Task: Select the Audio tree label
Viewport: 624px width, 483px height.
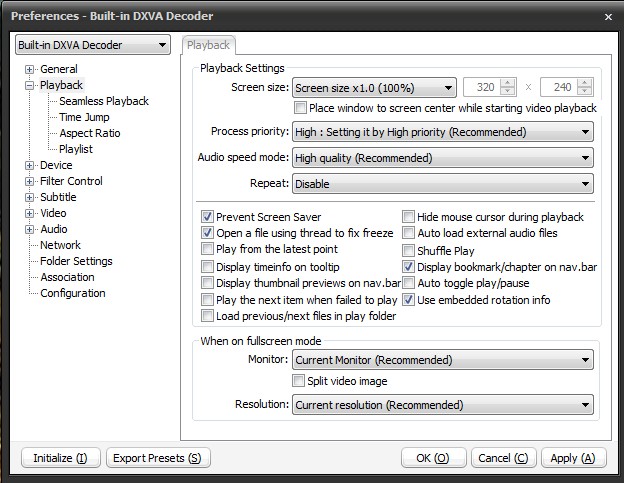Action: (54, 229)
